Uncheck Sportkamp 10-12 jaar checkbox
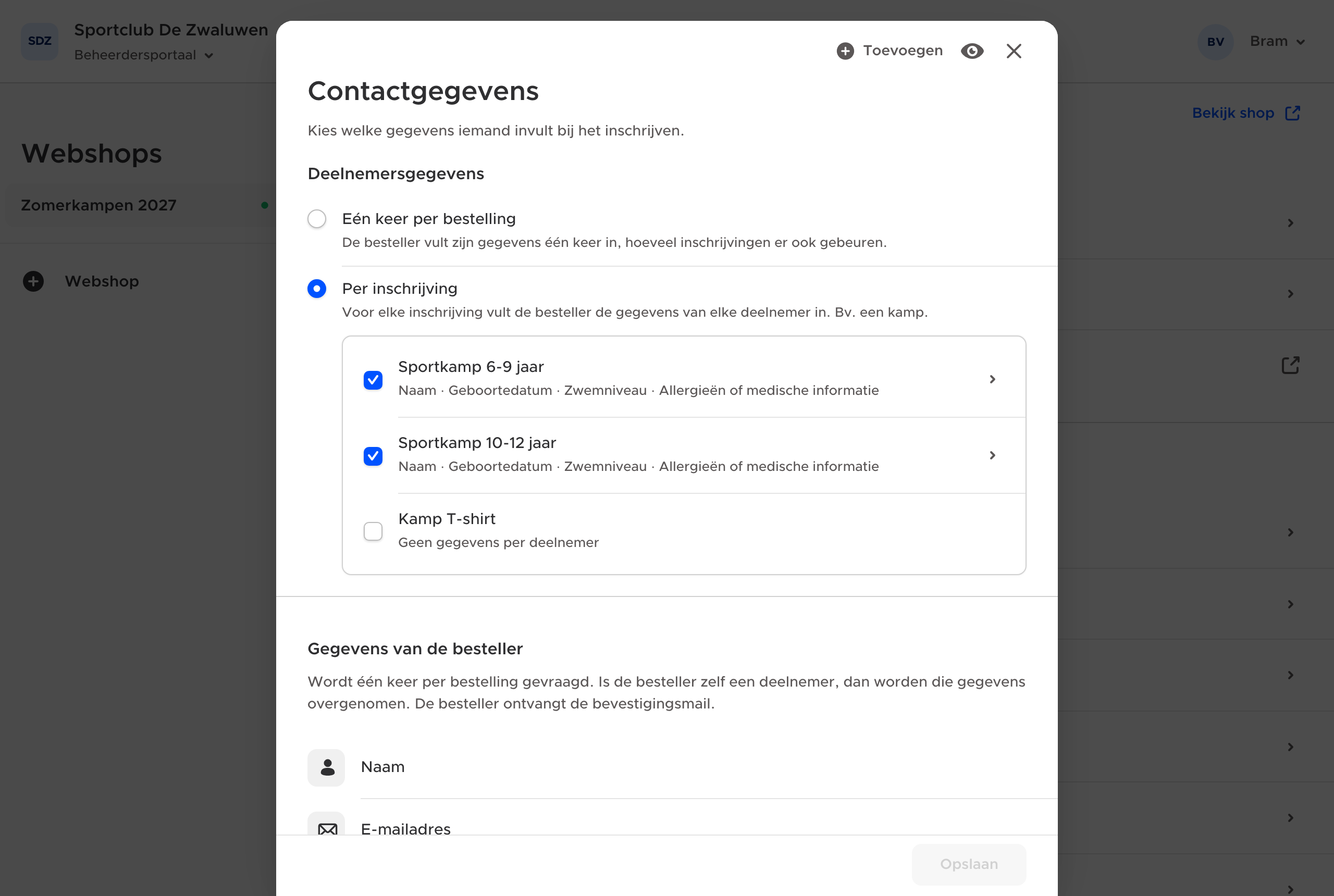Image resolution: width=1334 pixels, height=896 pixels. (x=373, y=455)
